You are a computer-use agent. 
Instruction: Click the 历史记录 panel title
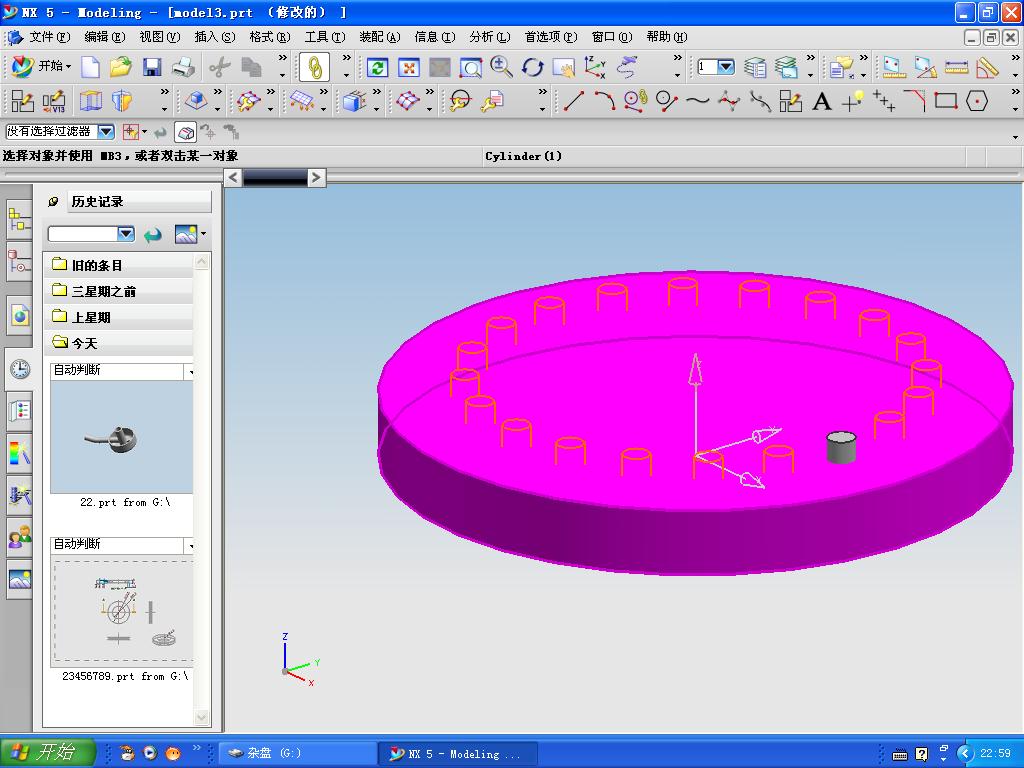[97, 202]
